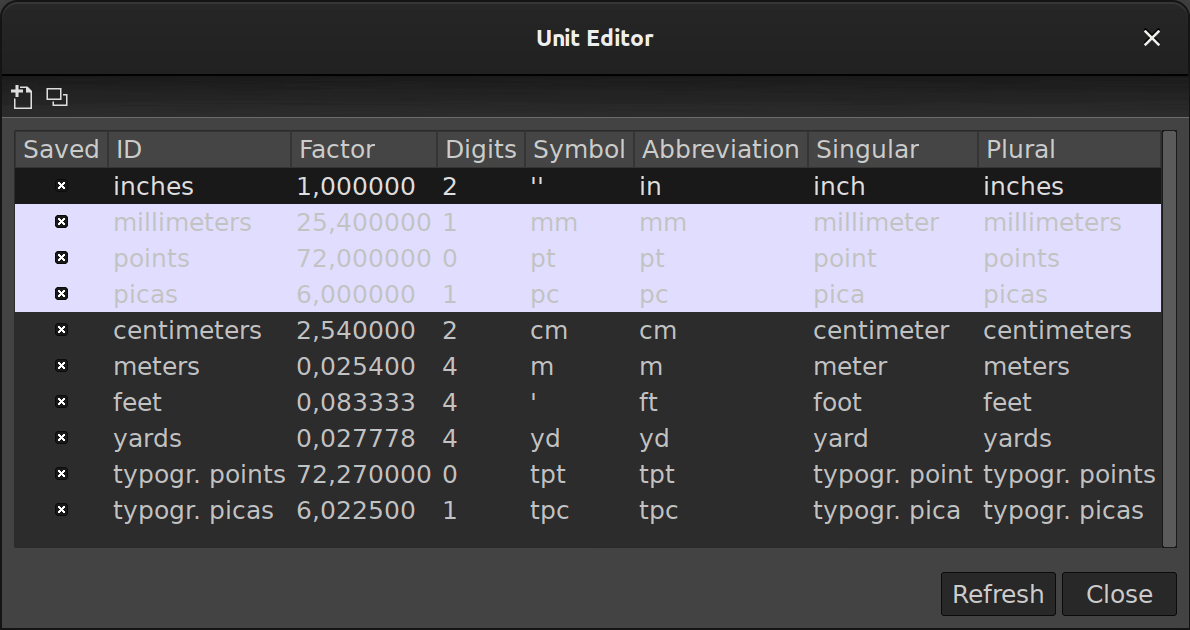This screenshot has height=630, width=1190.
Task: Toggle the Saved checkbox for feet
Action: pos(61,402)
